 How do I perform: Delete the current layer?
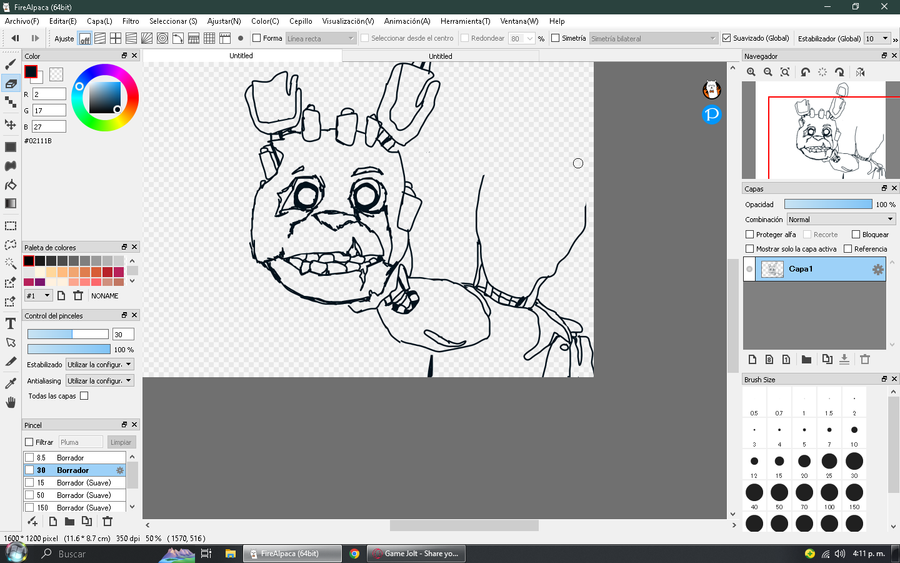865,359
